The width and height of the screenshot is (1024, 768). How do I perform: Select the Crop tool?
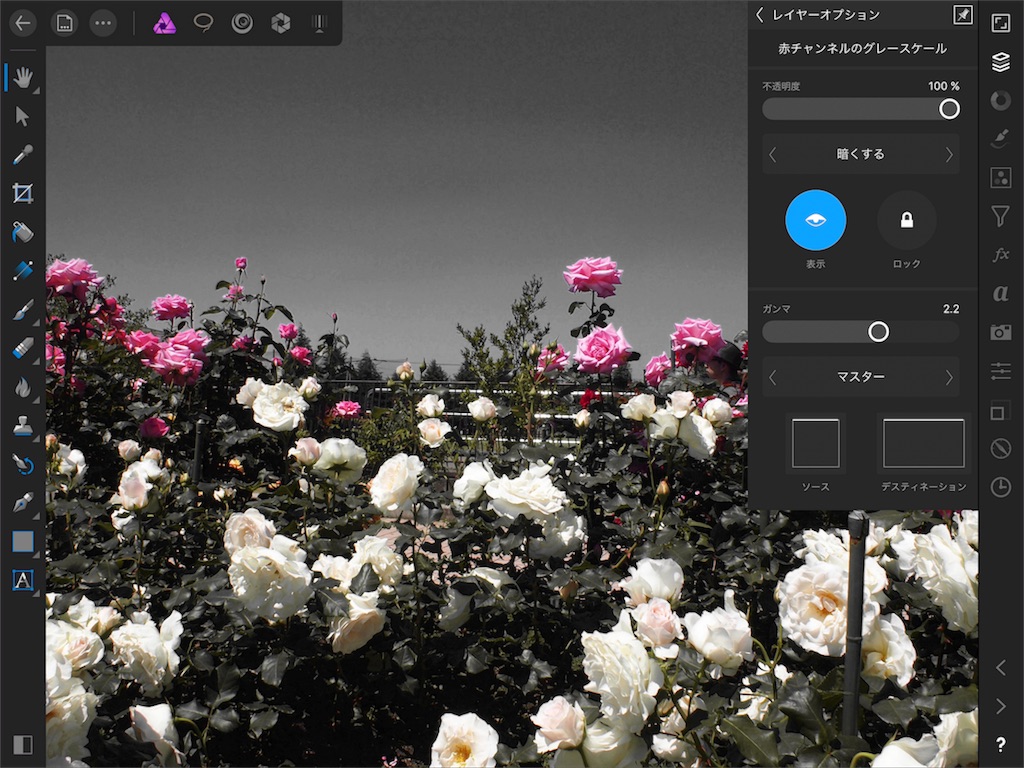[x=23, y=193]
